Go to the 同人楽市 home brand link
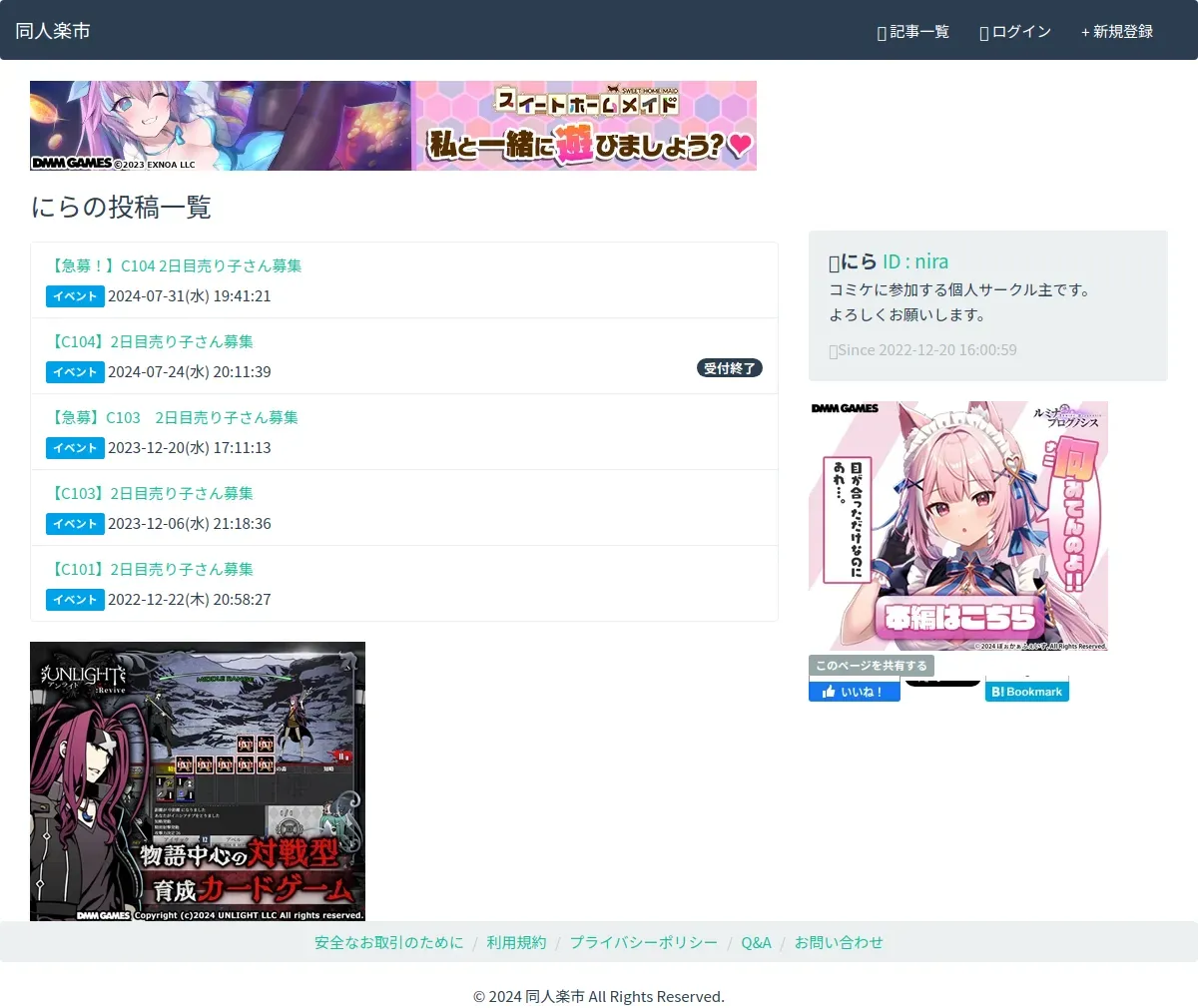1198x1008 pixels. [53, 31]
